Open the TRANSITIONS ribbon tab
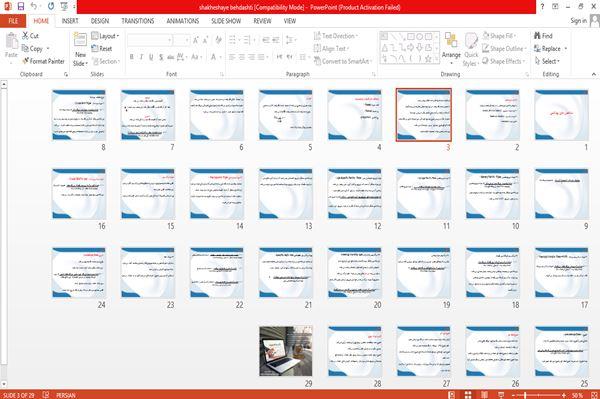 click(x=138, y=21)
